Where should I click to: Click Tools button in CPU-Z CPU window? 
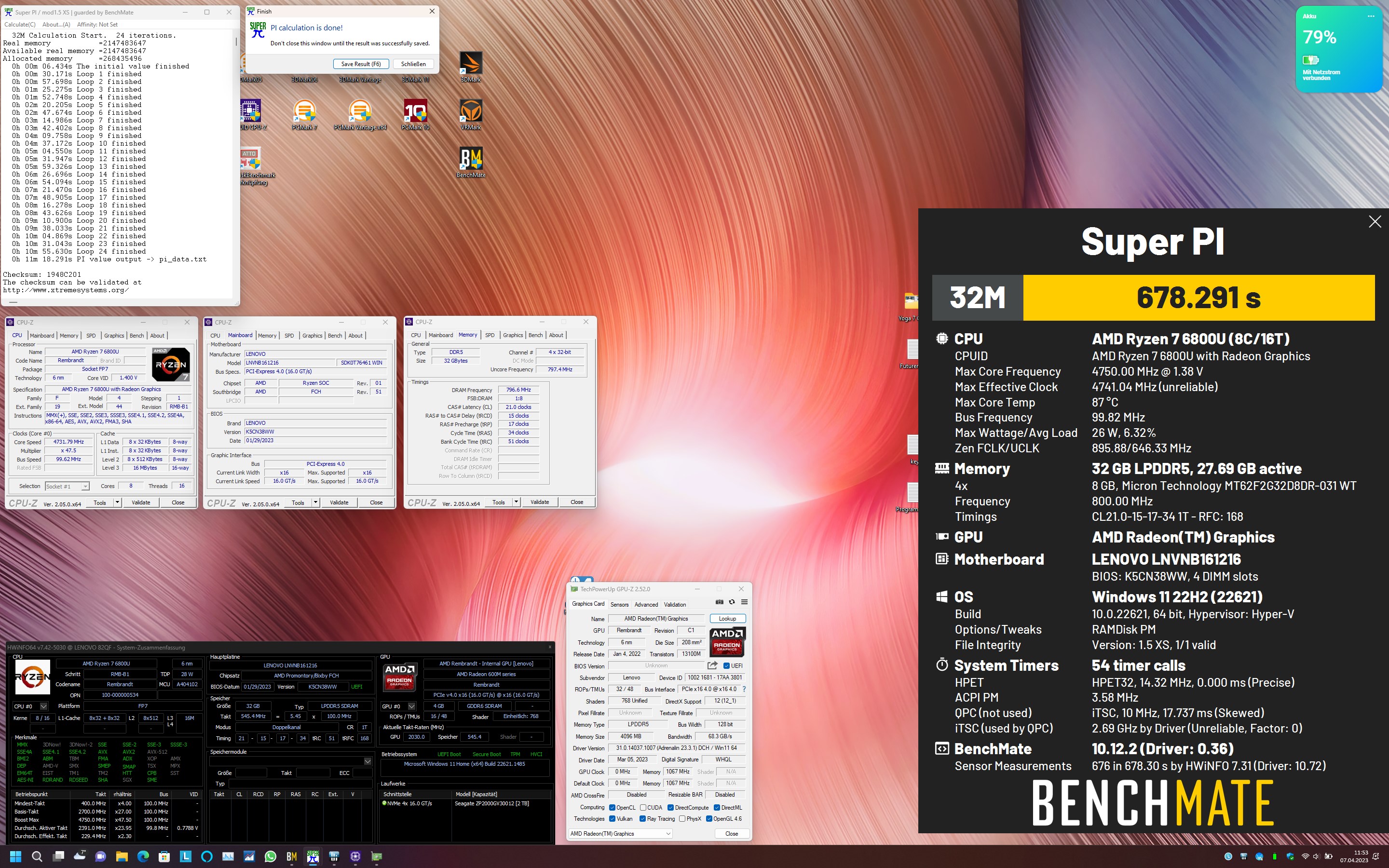point(100,502)
